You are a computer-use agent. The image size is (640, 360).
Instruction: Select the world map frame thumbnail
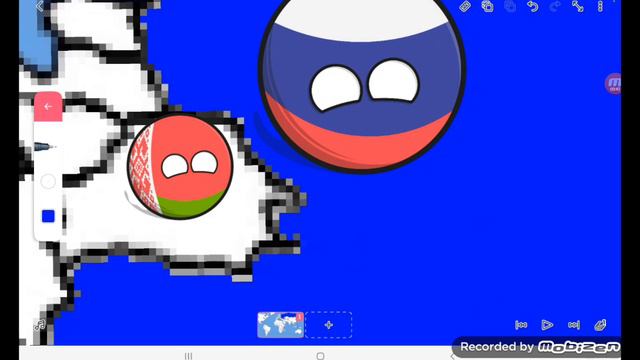[280, 325]
